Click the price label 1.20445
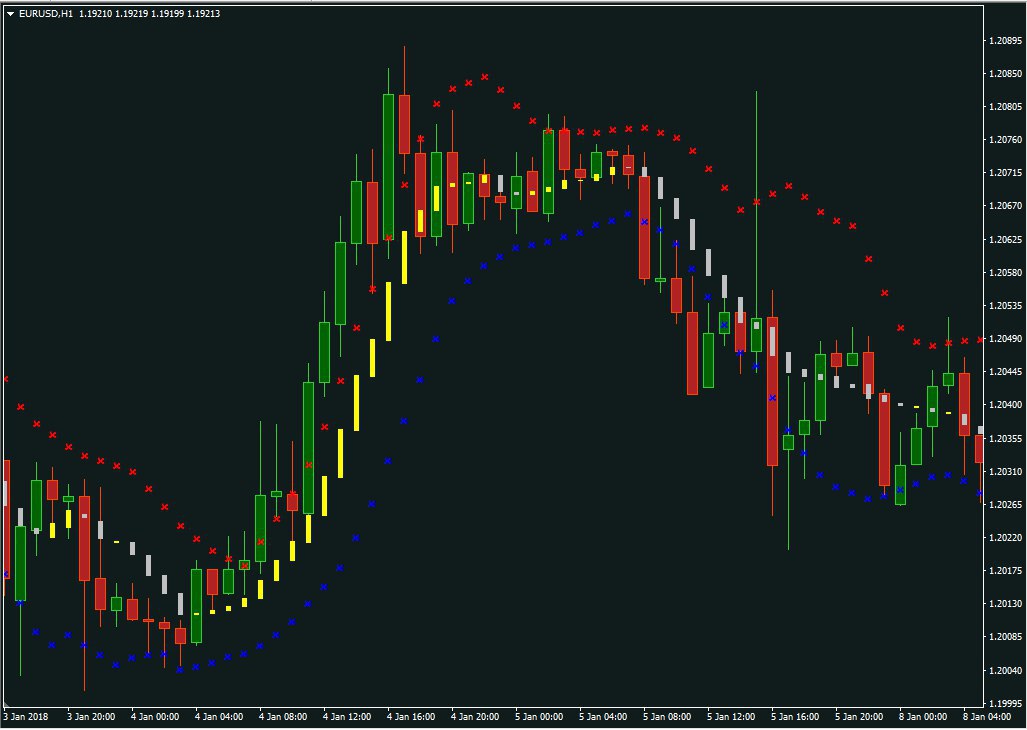Screen dimensions: 1027x730 pyautogui.click(x=1005, y=372)
